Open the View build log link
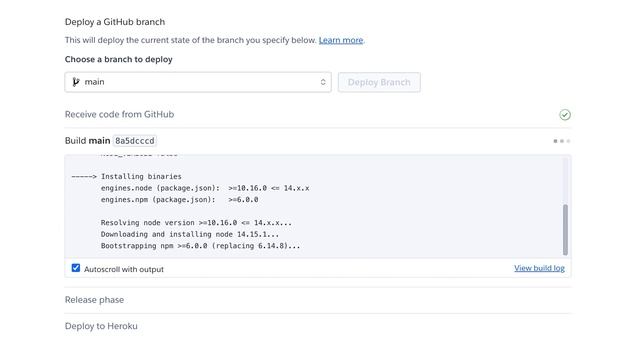The height and width of the screenshot is (360, 640). pyautogui.click(x=539, y=268)
